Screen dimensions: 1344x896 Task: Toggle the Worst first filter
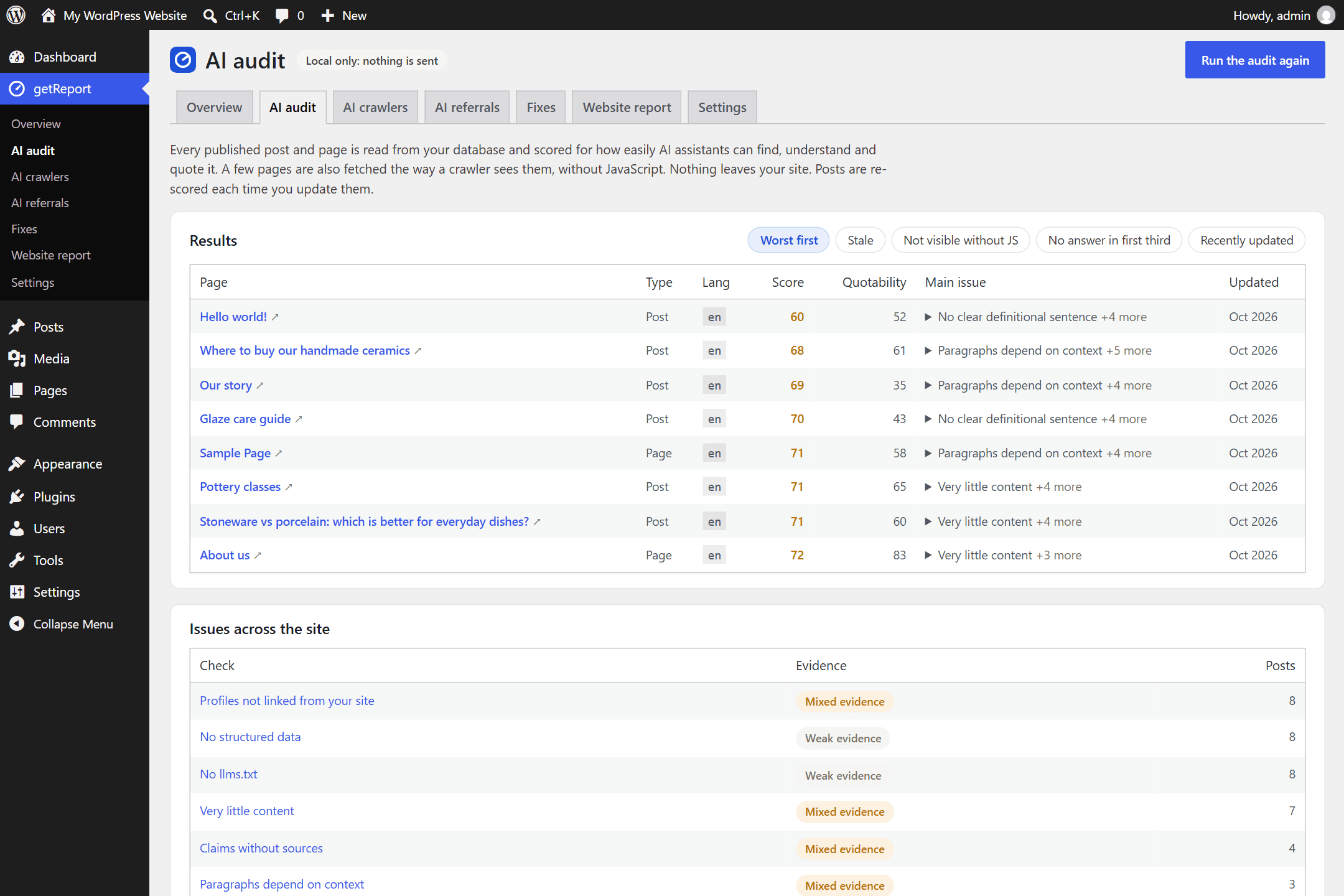tap(788, 240)
